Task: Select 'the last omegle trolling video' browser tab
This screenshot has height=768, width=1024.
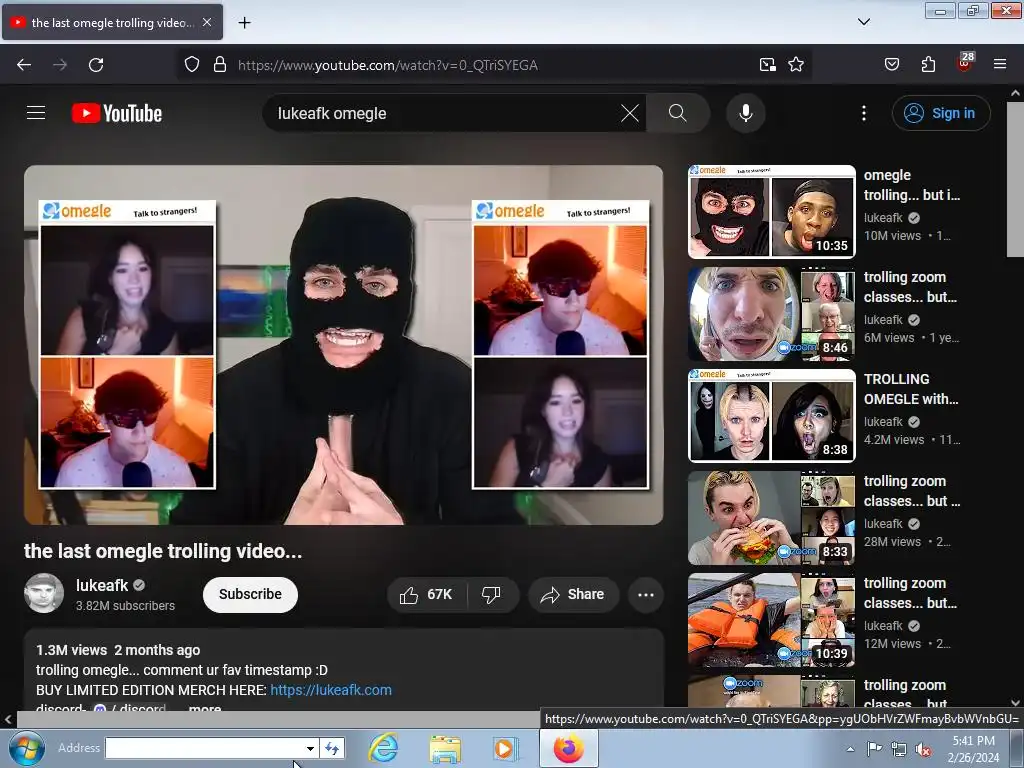Action: (x=112, y=23)
